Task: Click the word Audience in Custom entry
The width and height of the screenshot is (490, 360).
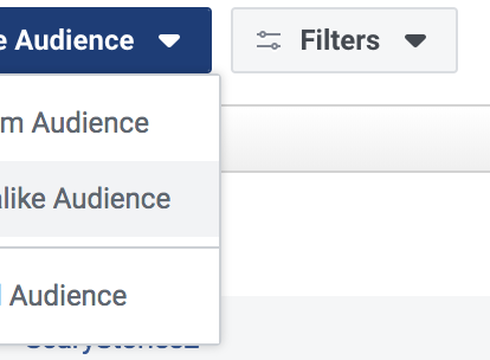Action: coord(90,123)
